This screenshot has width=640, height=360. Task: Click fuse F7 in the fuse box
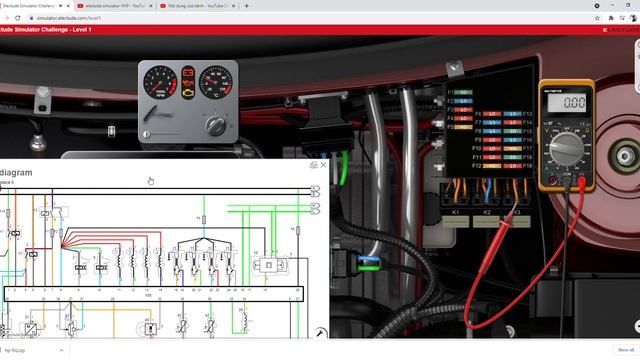click(x=492, y=122)
